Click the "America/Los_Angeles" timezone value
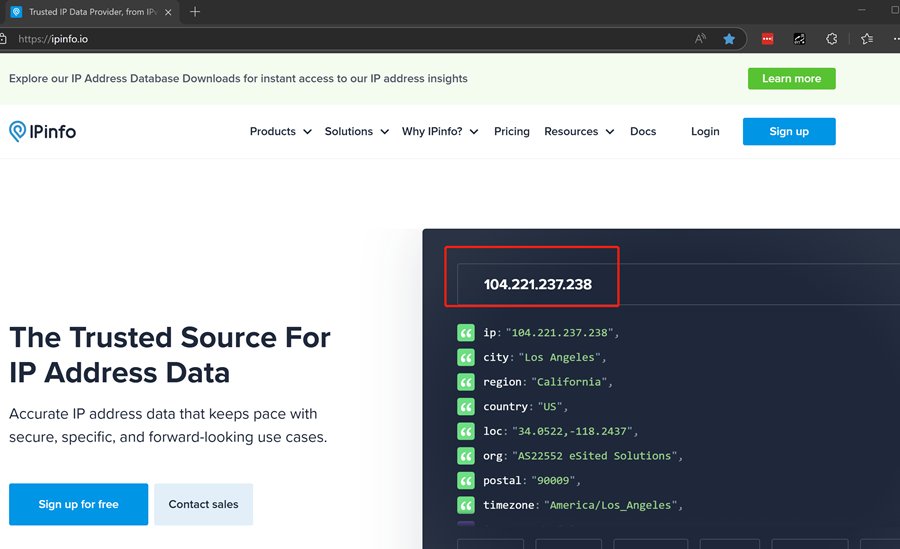900x549 pixels. (x=611, y=505)
